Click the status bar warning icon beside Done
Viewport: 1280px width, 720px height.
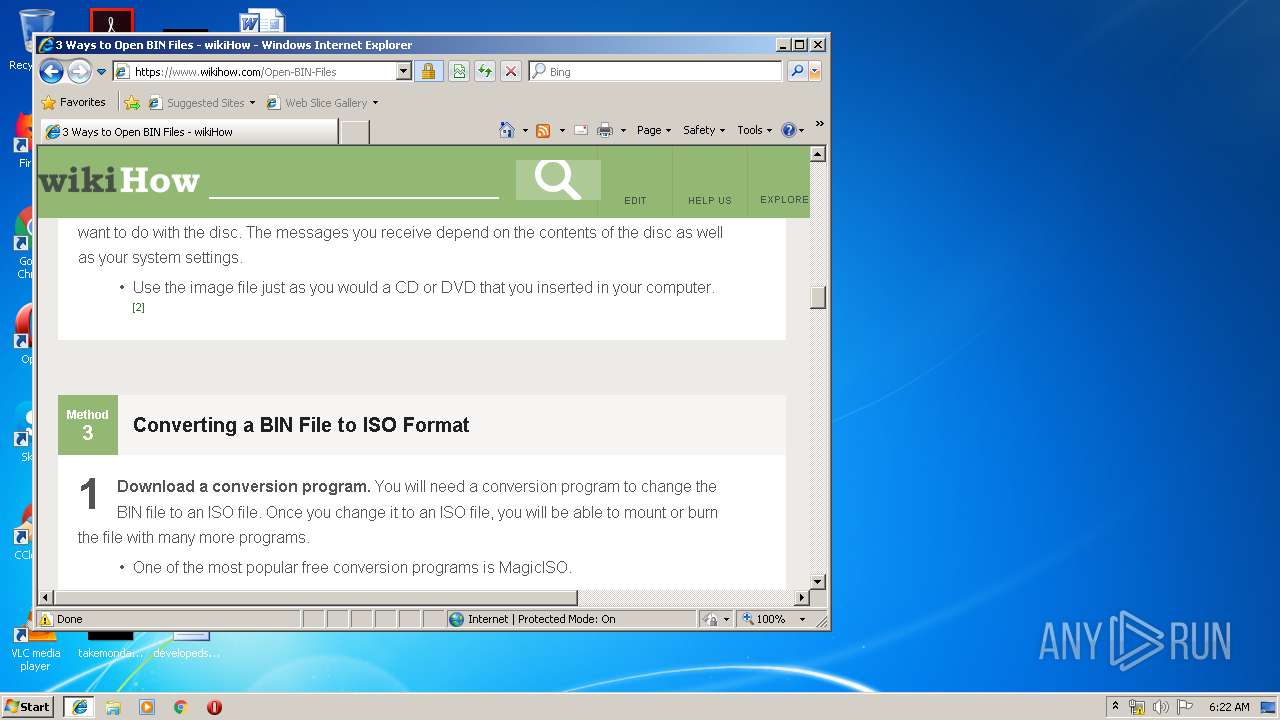[46, 619]
